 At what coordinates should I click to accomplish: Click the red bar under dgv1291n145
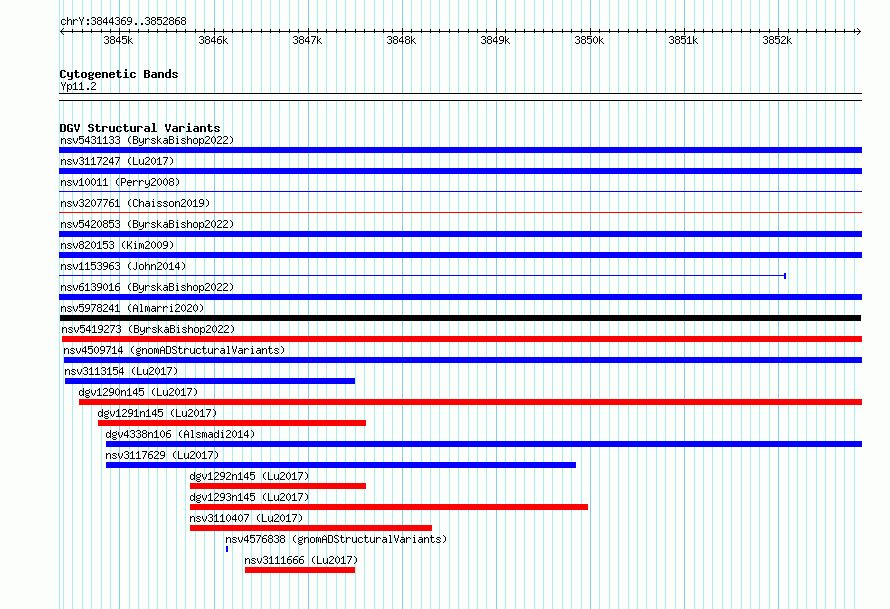pyautogui.click(x=232, y=423)
